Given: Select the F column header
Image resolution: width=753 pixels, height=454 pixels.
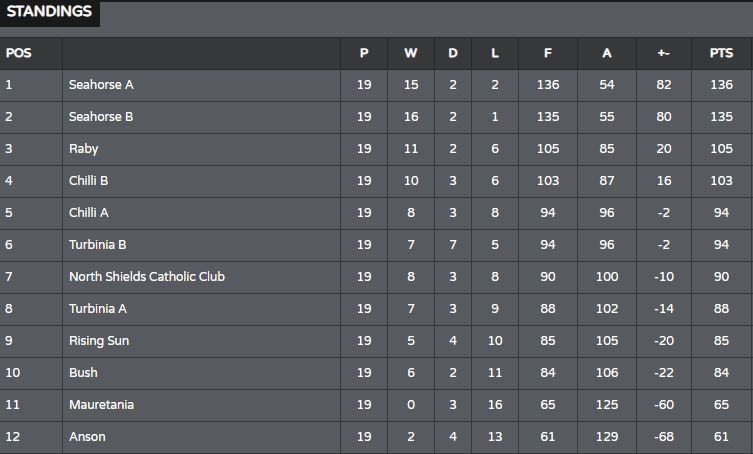Looking at the screenshot, I should pyautogui.click(x=548, y=53).
